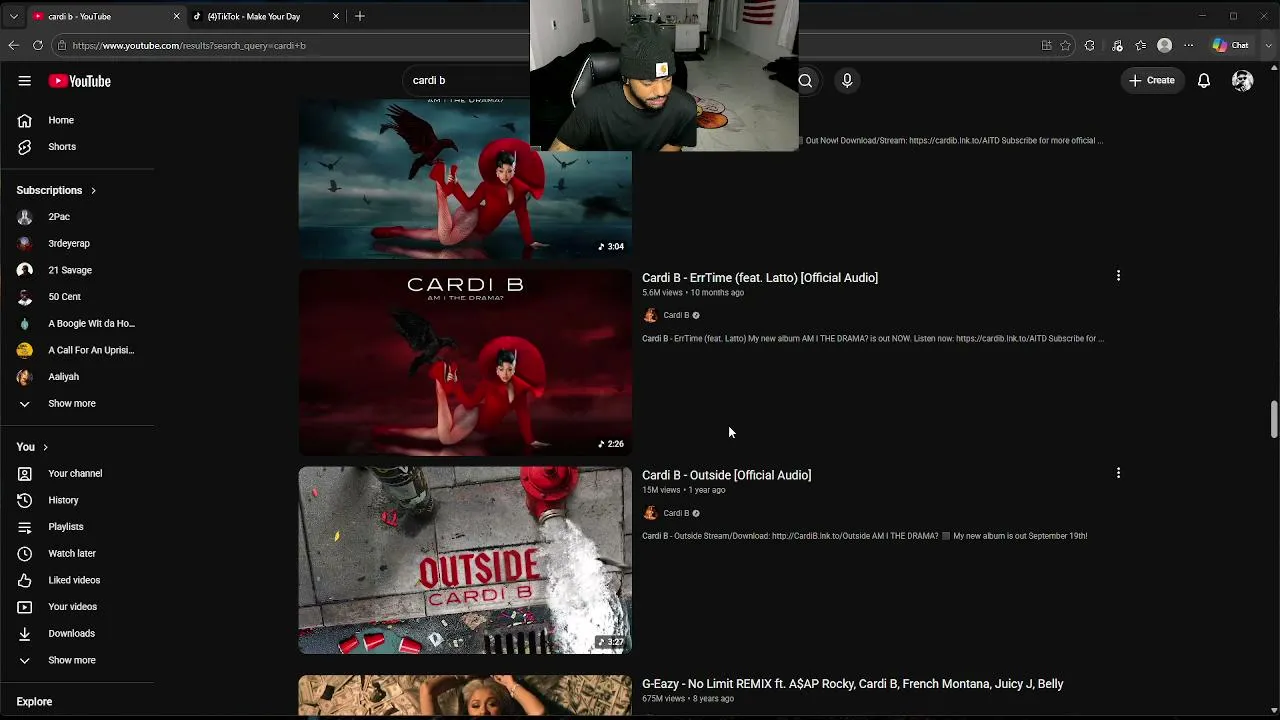1280x720 pixels.
Task: Click the browser address bar URL
Action: coord(189,45)
